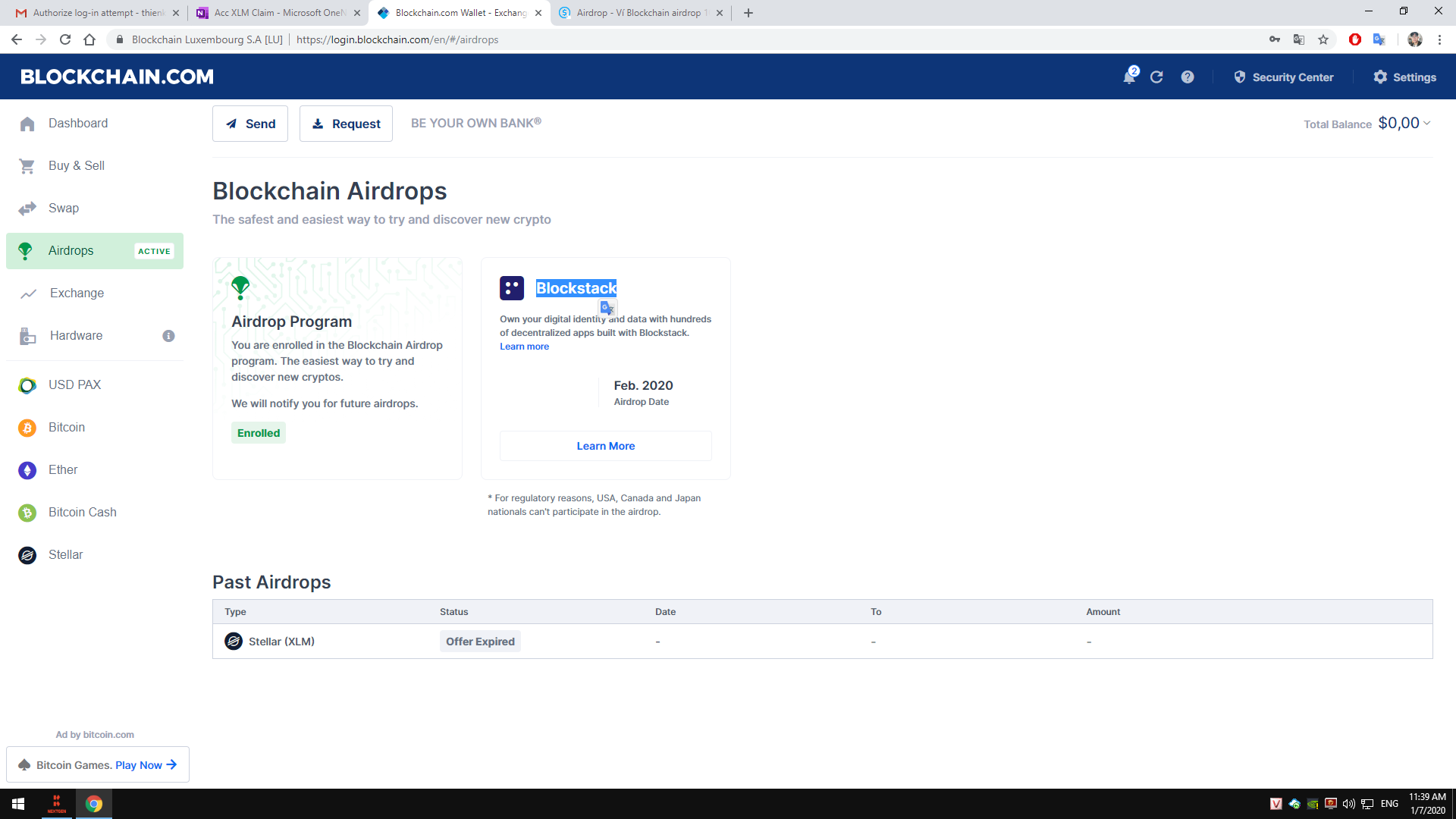Open the small Learn more link
Screen dimensions: 1456x819
pos(524,347)
